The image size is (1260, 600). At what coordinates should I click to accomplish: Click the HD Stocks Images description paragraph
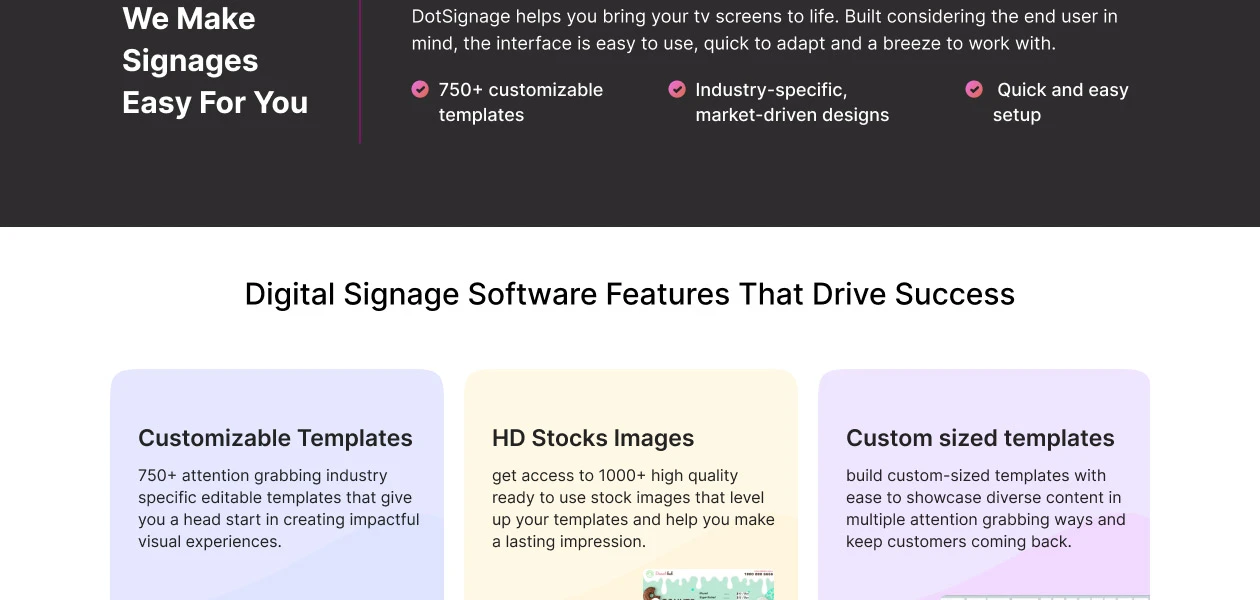[x=632, y=509]
